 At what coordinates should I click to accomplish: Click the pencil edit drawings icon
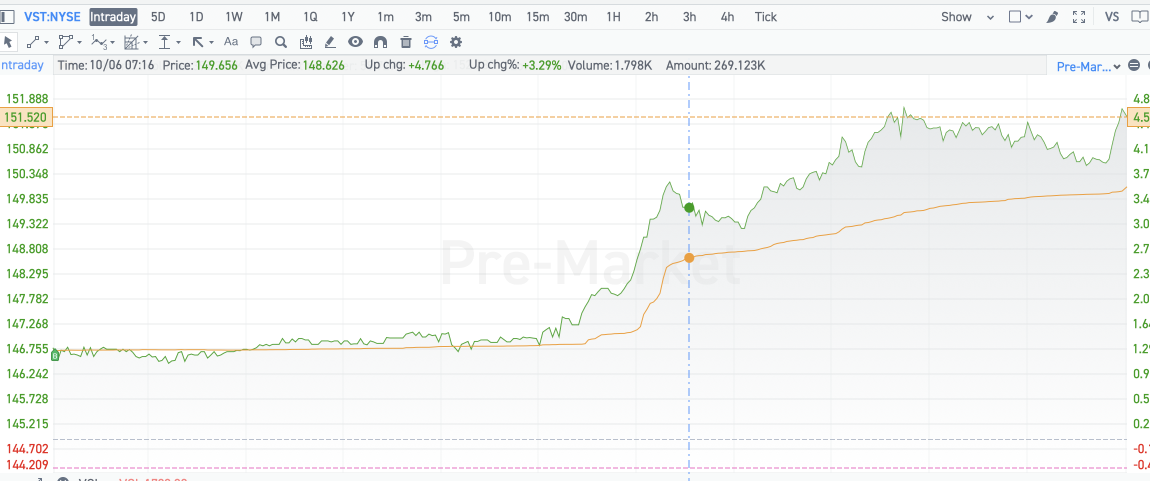tap(330, 42)
